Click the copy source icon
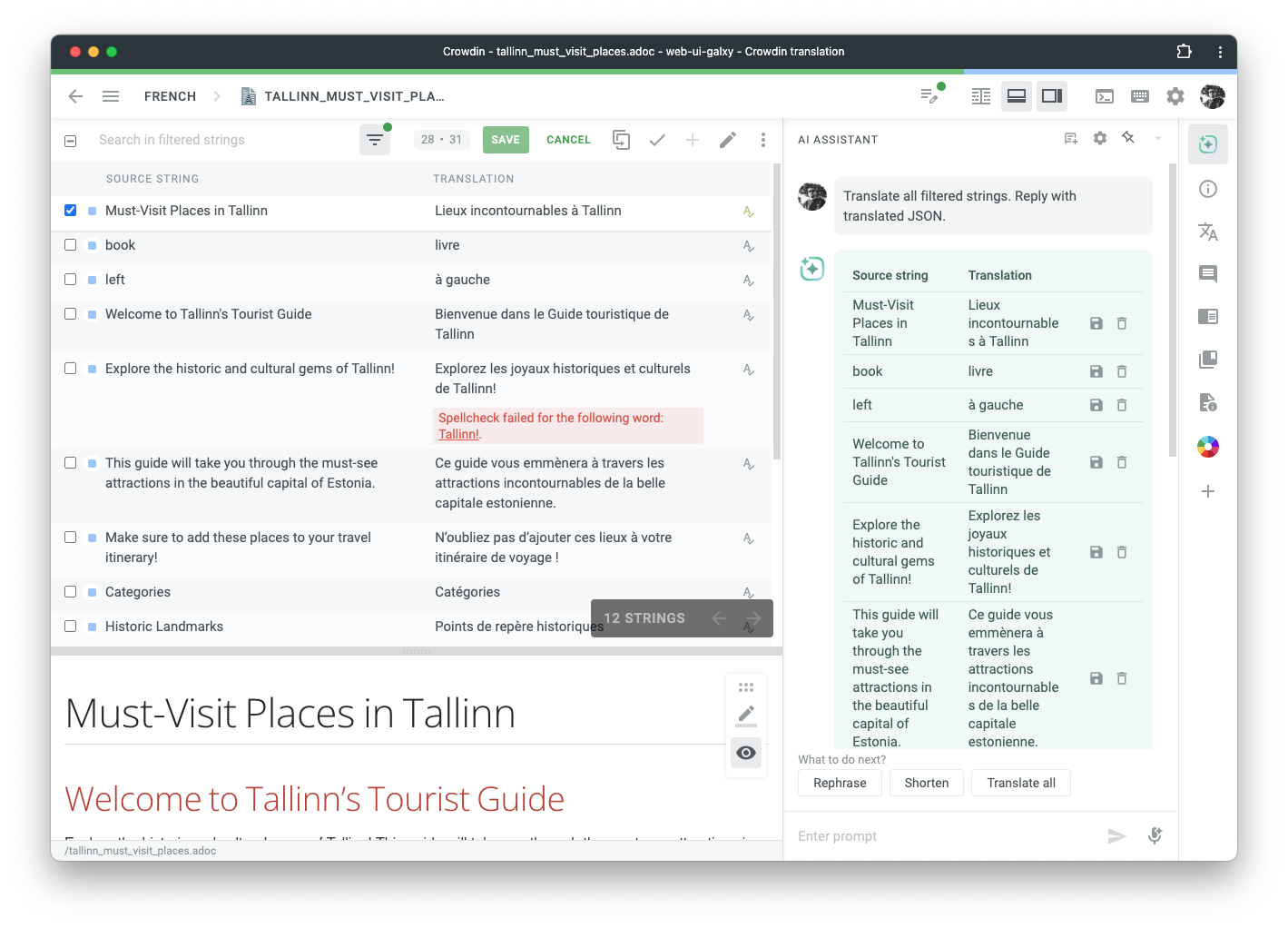The image size is (1288, 928). (x=621, y=140)
